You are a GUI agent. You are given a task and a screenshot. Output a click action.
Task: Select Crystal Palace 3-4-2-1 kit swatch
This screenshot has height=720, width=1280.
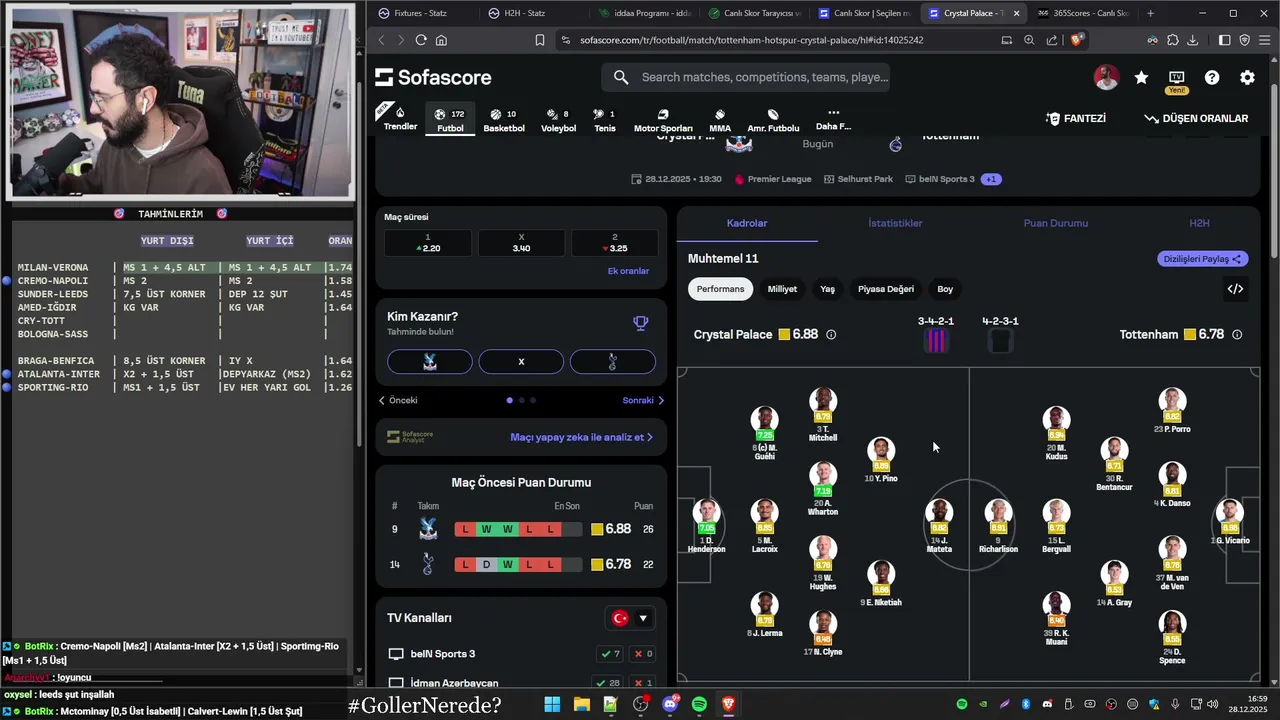tap(936, 341)
